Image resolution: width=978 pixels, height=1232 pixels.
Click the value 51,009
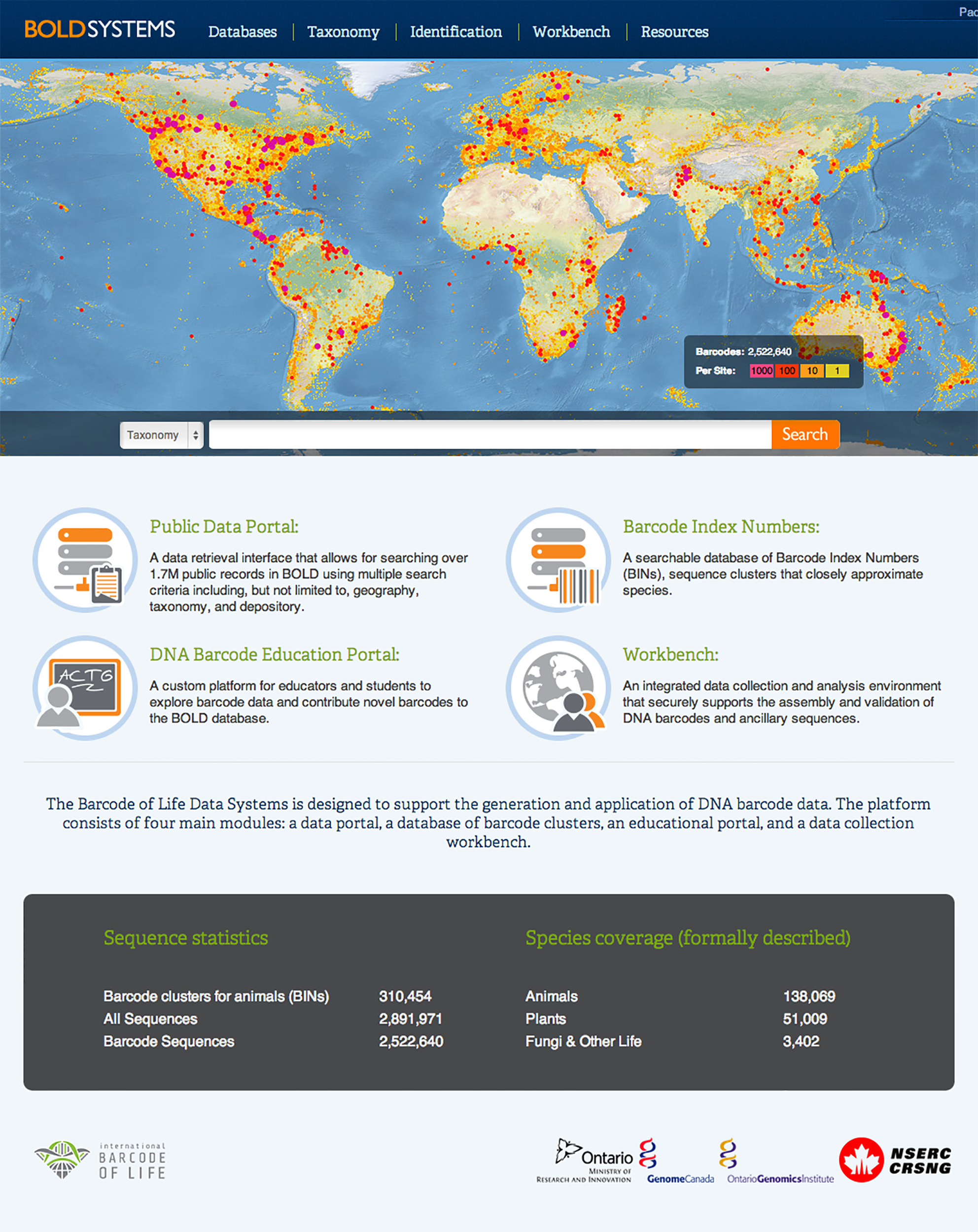point(805,1018)
